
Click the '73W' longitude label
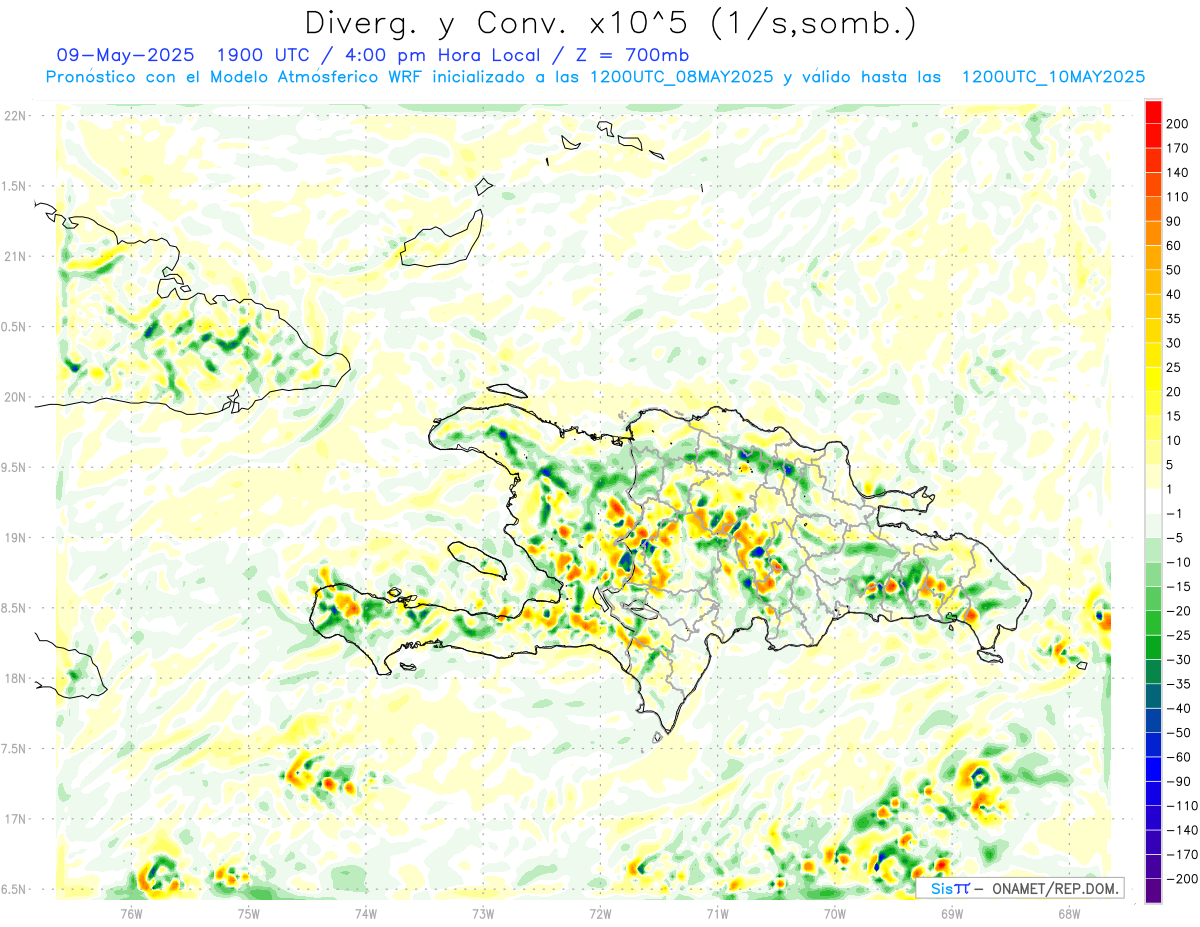tap(483, 912)
